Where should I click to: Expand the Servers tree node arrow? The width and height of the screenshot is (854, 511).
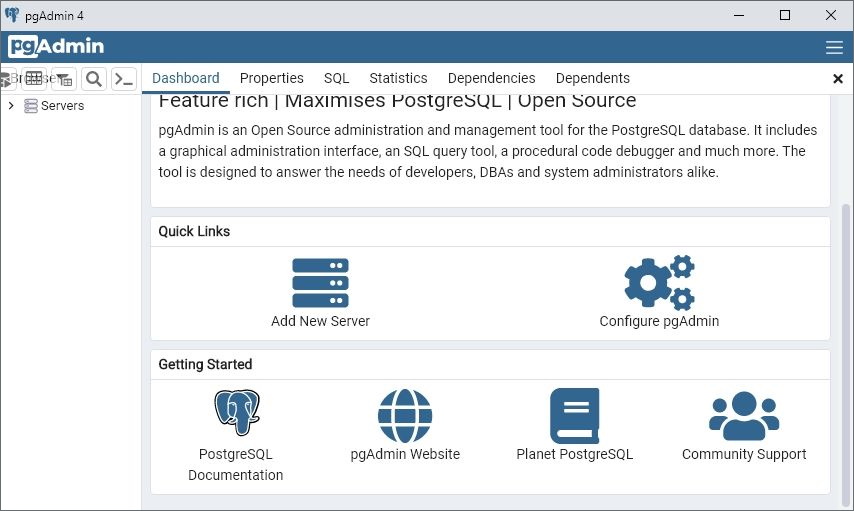click(11, 106)
